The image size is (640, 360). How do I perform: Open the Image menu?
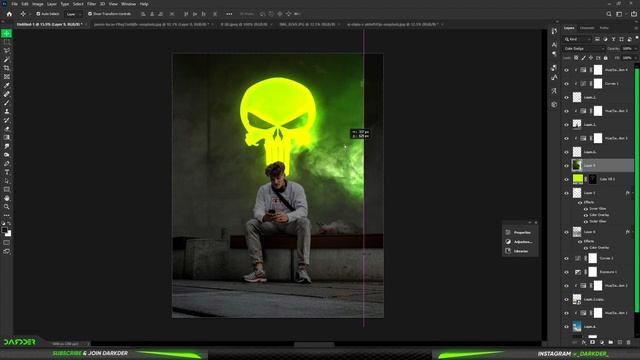[38, 4]
